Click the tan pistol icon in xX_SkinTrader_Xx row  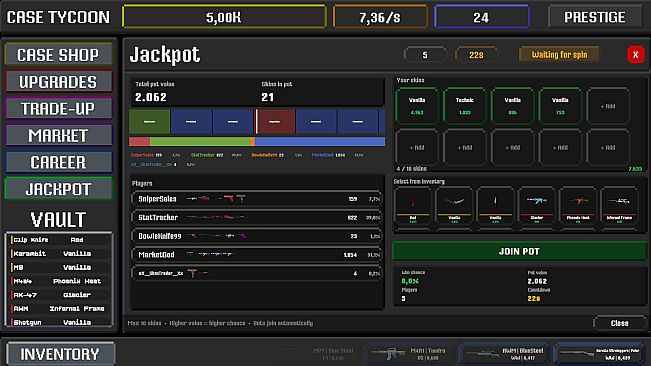click(192, 273)
